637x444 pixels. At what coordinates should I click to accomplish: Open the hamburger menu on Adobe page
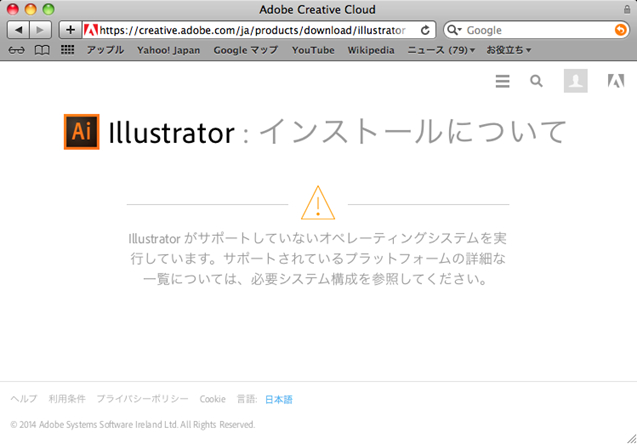click(x=503, y=81)
